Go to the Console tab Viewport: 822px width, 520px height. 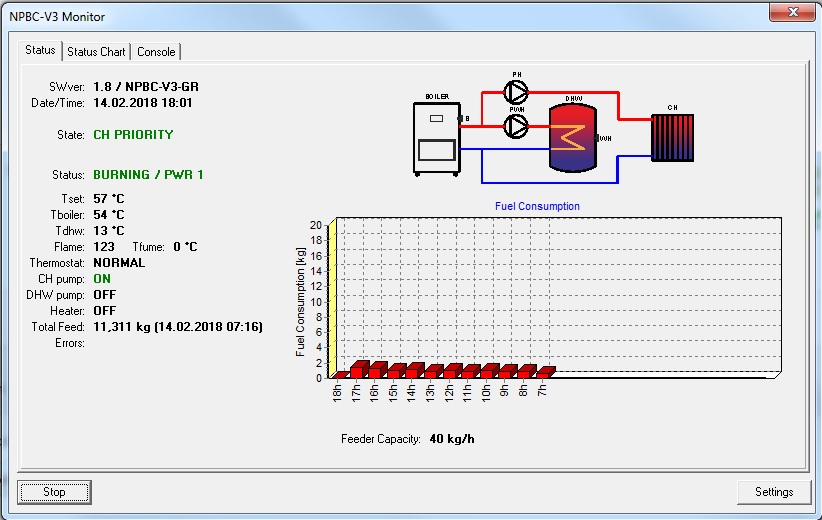(x=156, y=52)
